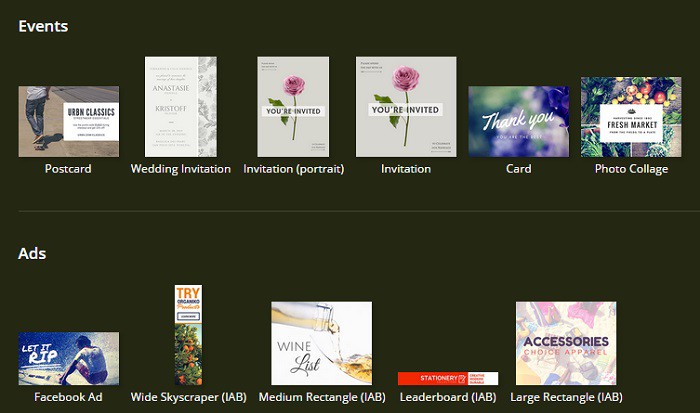
Task: Open the 'Thank you' Card thumbnail
Action: coord(518,121)
